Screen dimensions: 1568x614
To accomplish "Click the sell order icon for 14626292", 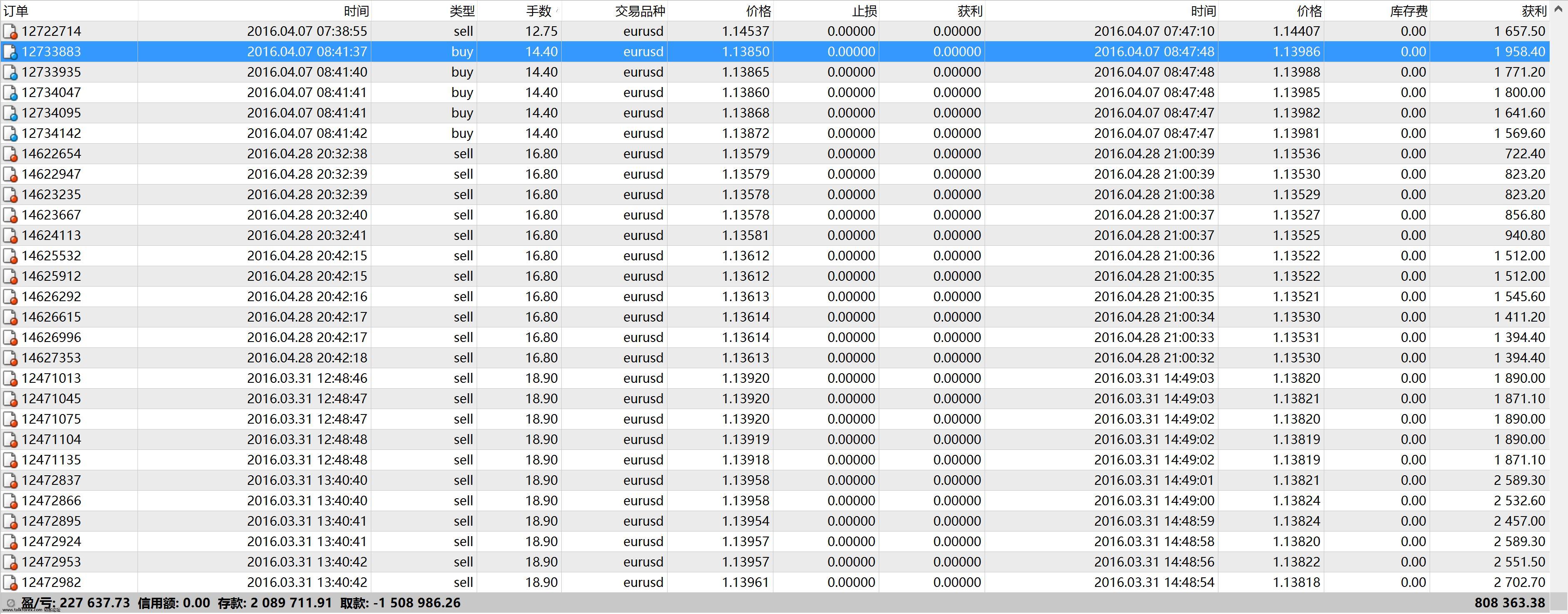I will (x=10, y=297).
